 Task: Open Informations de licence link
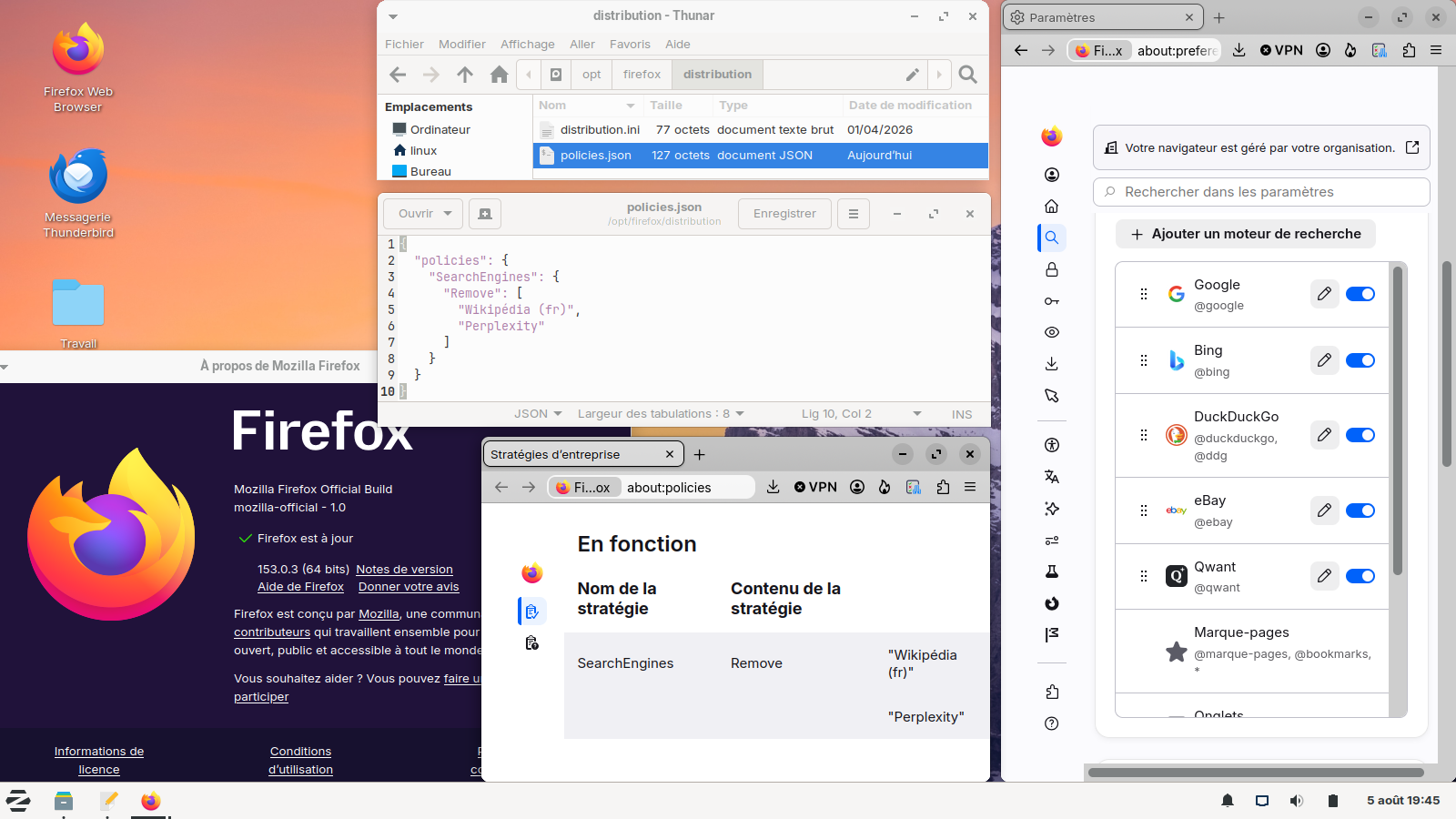point(99,761)
